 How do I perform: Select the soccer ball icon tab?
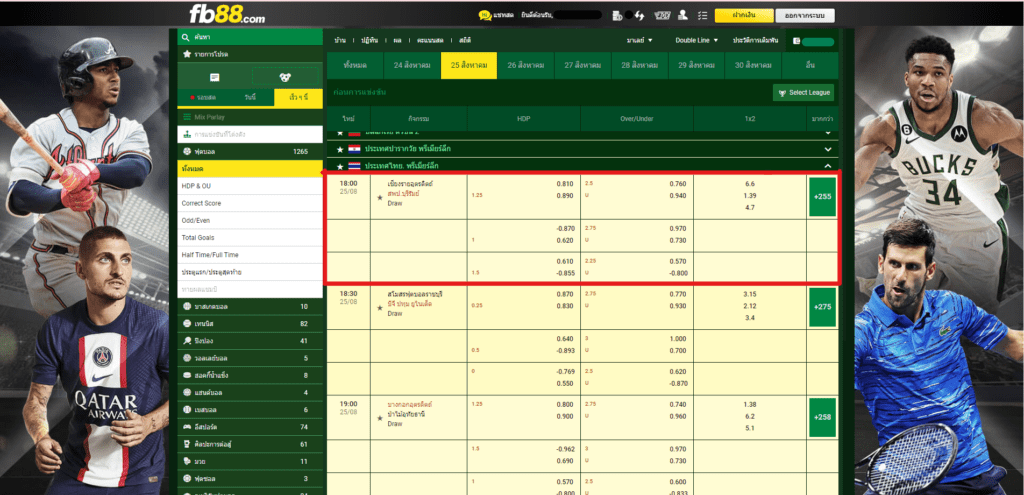click(x=285, y=77)
